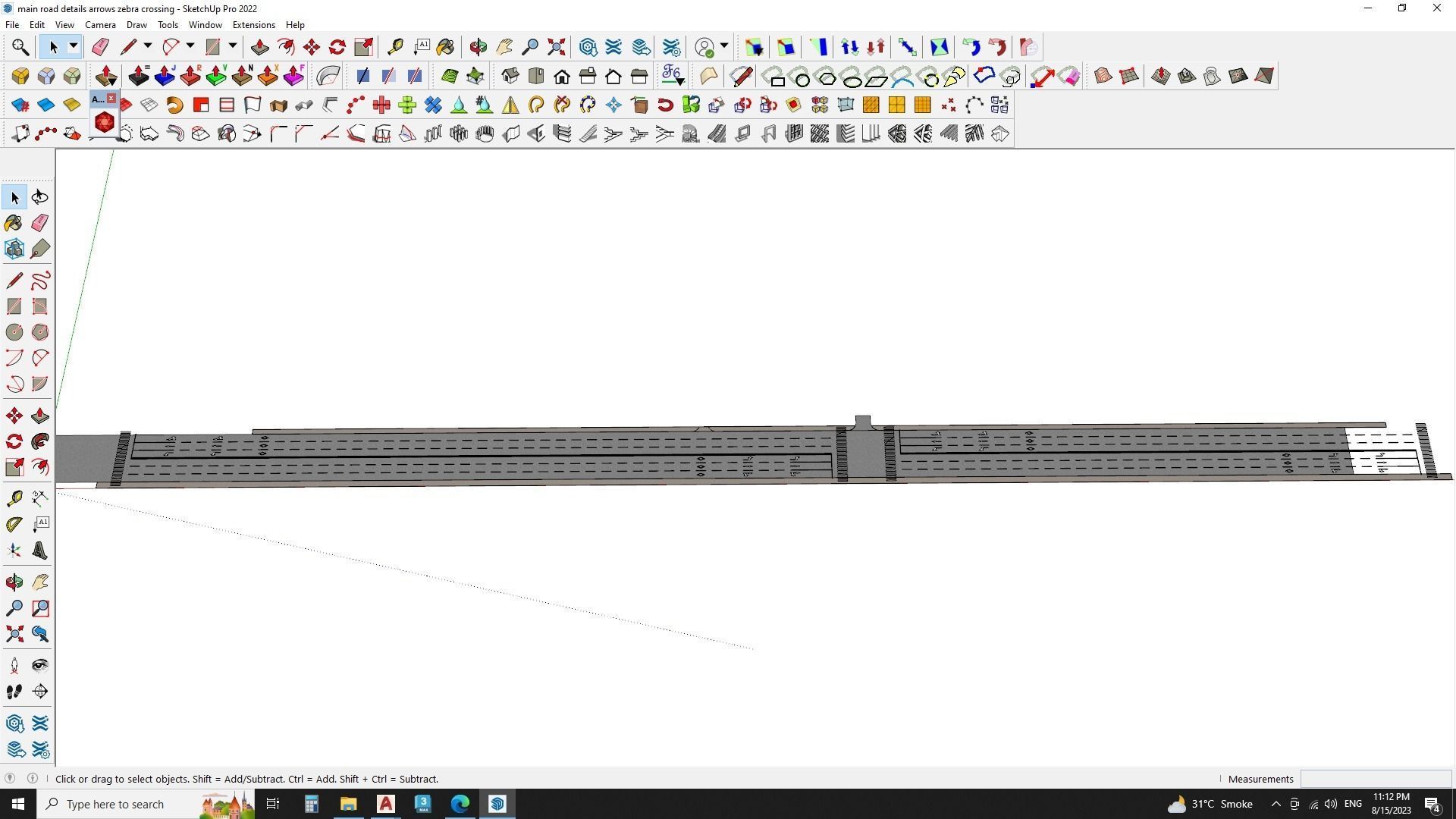1456x819 pixels.
Task: Open the Camera menu
Action: [100, 25]
